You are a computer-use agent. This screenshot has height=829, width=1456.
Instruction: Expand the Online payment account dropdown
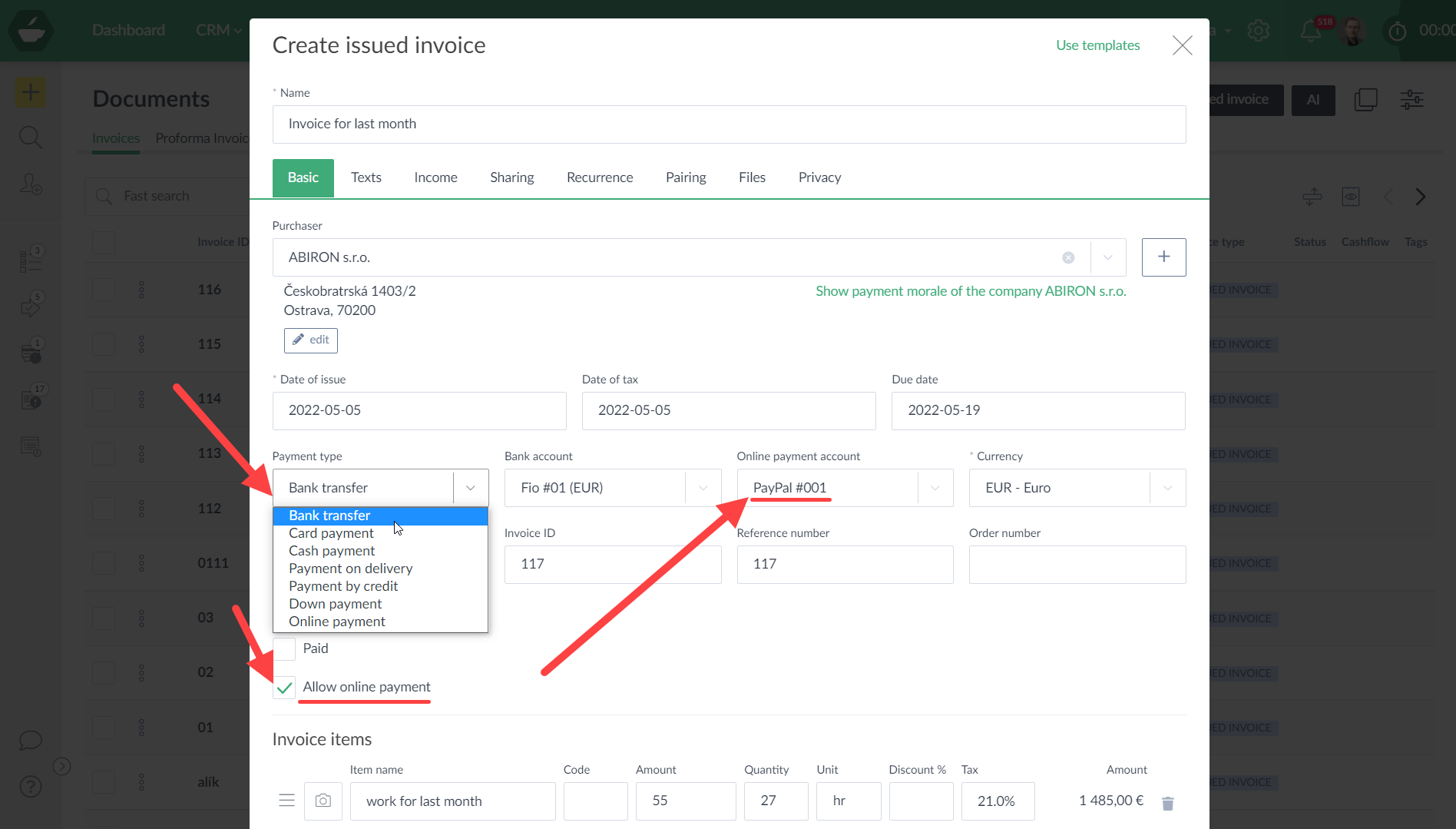[935, 488]
